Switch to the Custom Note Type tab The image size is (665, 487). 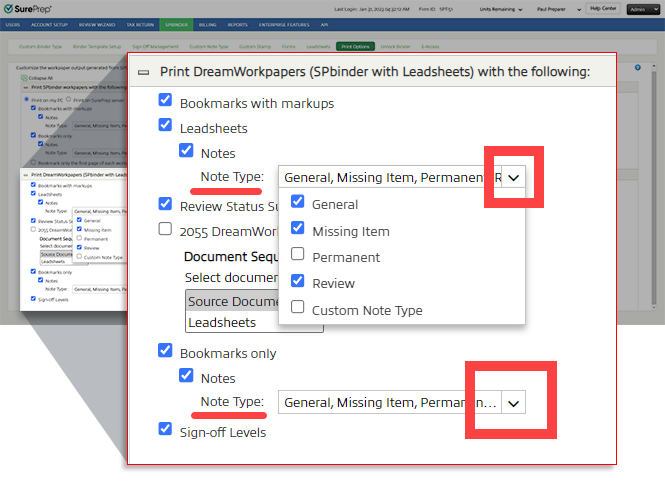209,47
